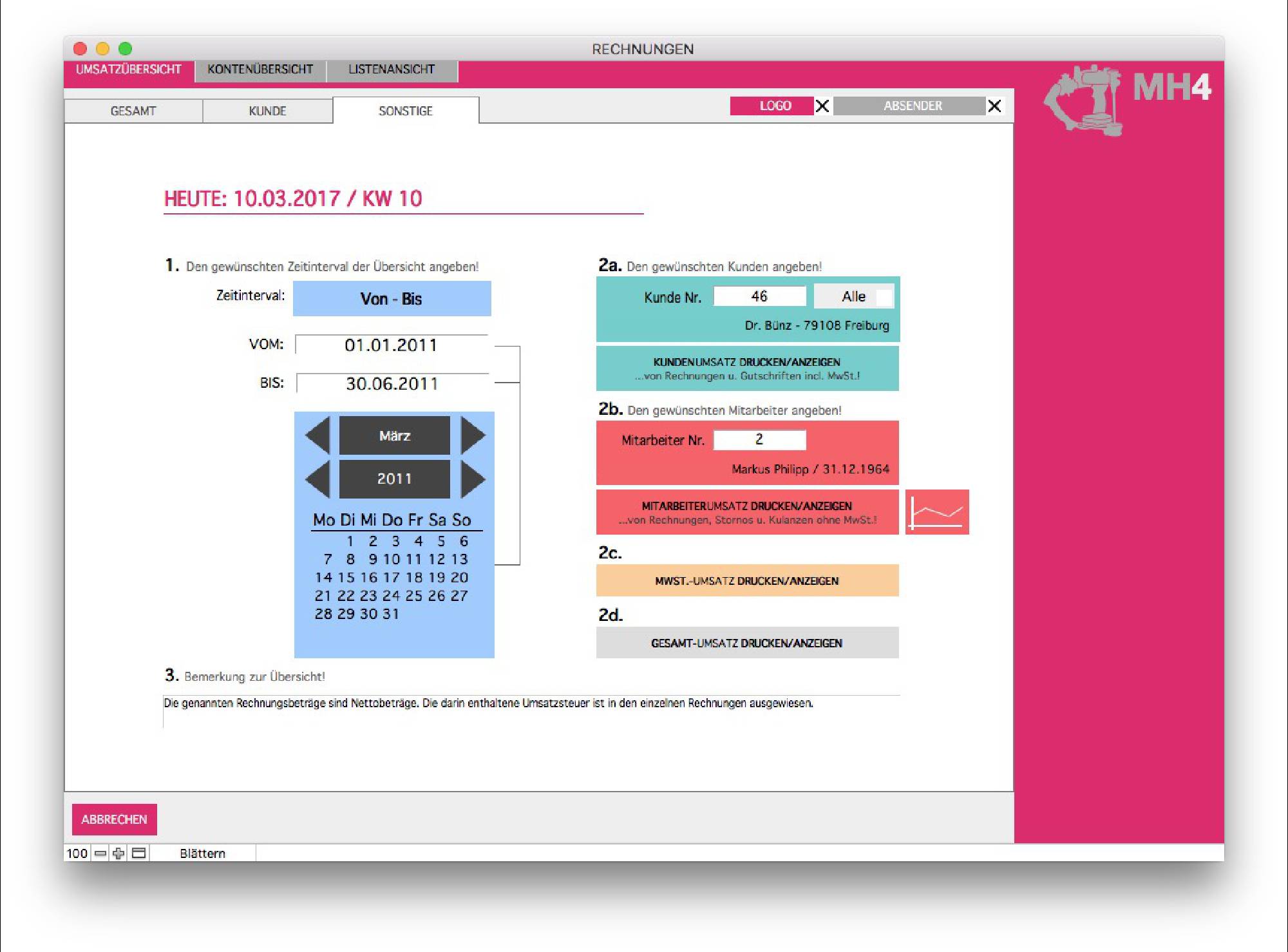The width and height of the screenshot is (1288, 952).
Task: Switch to the KONTENÜBERSICHT tab
Action: click(260, 70)
